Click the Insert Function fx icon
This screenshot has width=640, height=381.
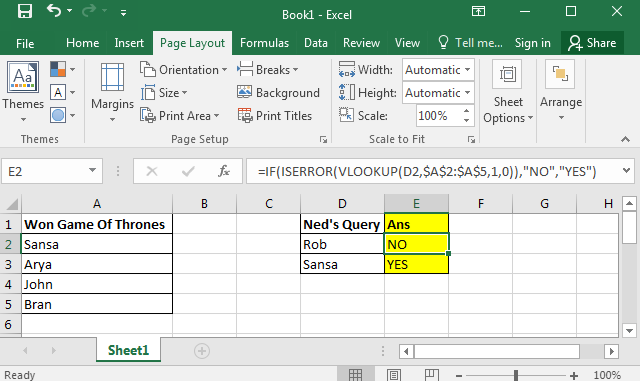pyautogui.click(x=224, y=171)
